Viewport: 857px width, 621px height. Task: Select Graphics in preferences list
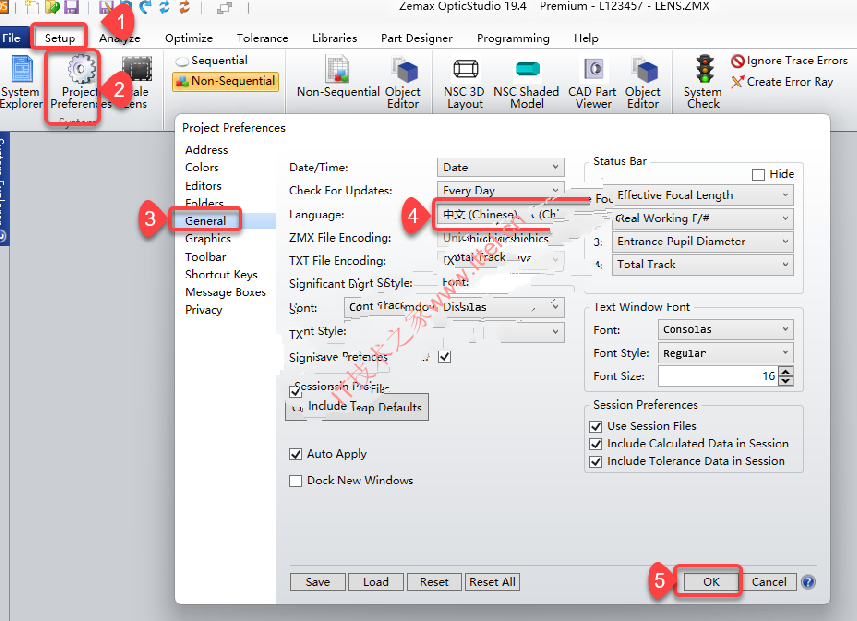pyautogui.click(x=208, y=239)
